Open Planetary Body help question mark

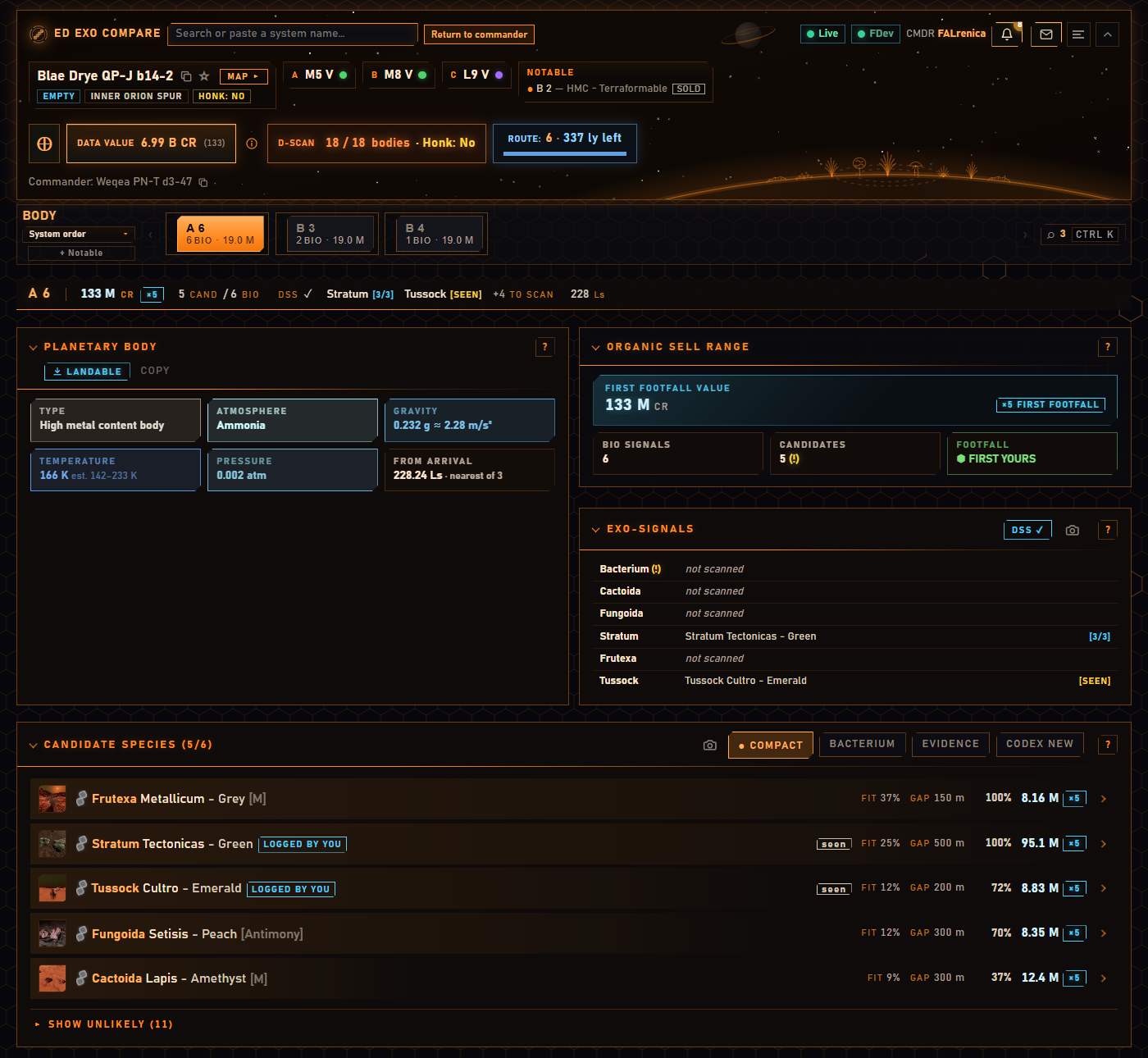coord(544,347)
